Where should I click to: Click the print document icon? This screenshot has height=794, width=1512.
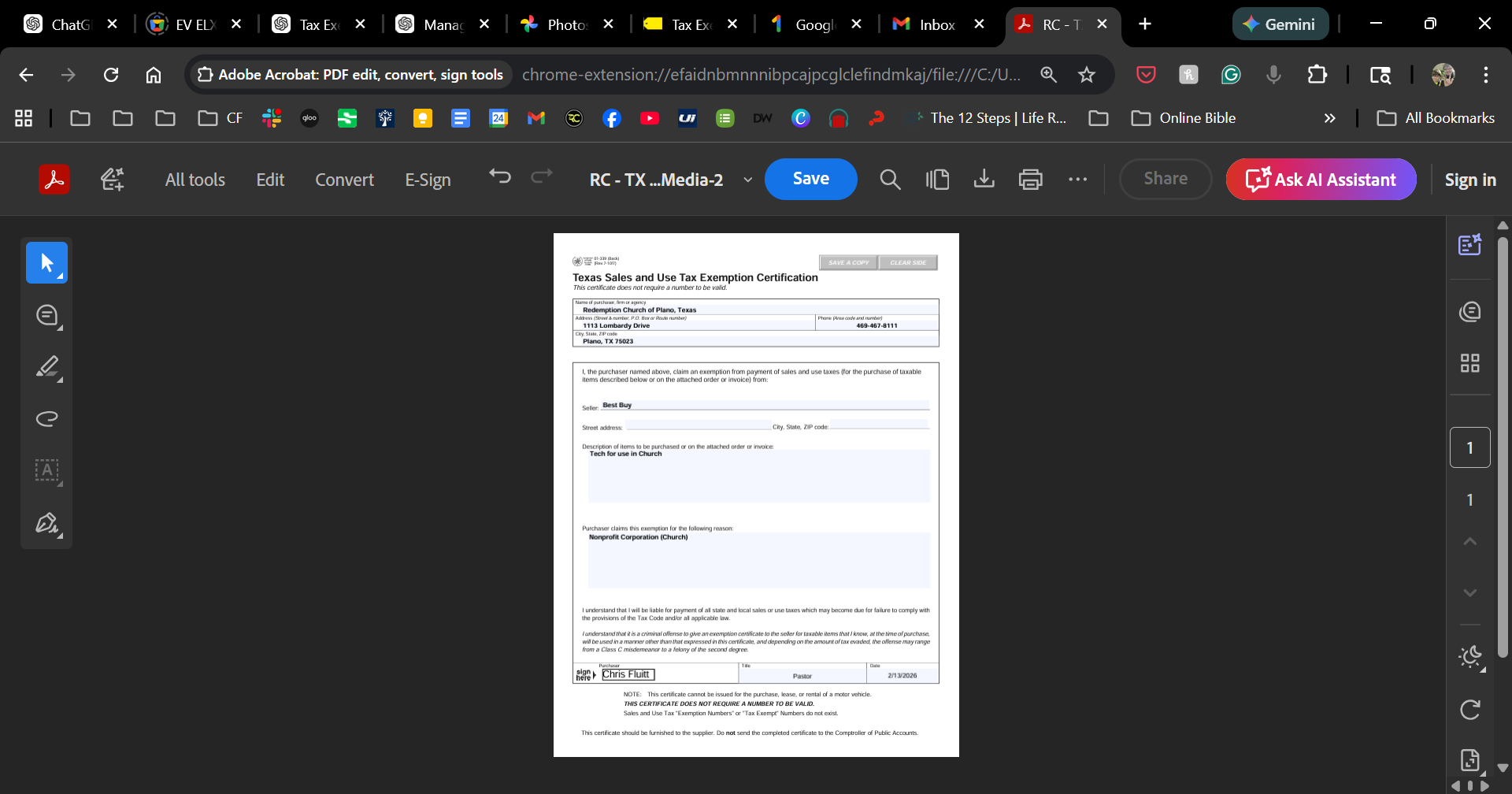pos(1030,180)
